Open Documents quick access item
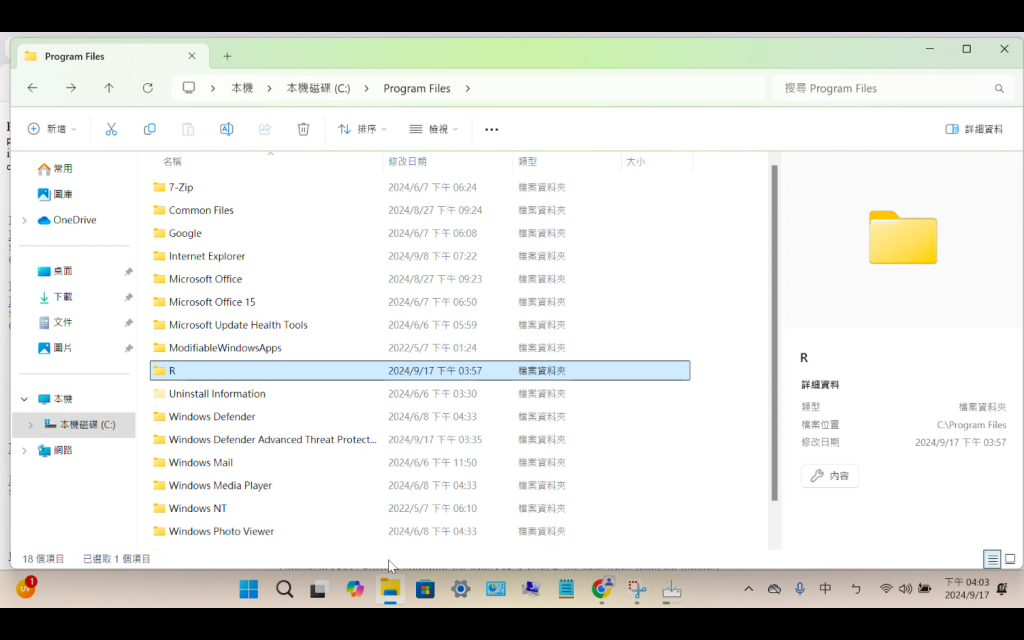1024x640 pixels. pos(55,322)
